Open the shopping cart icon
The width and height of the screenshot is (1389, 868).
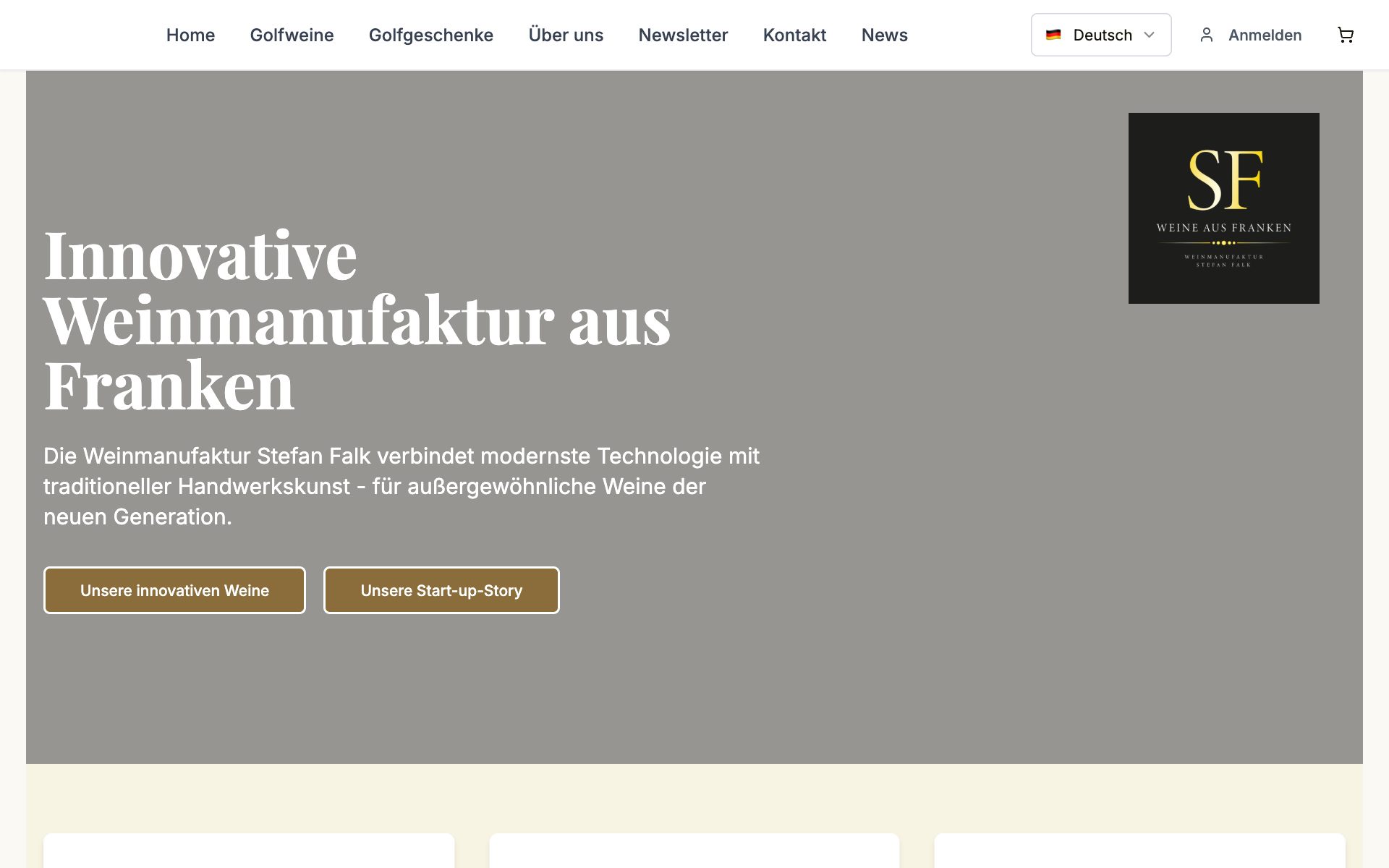click(1345, 35)
